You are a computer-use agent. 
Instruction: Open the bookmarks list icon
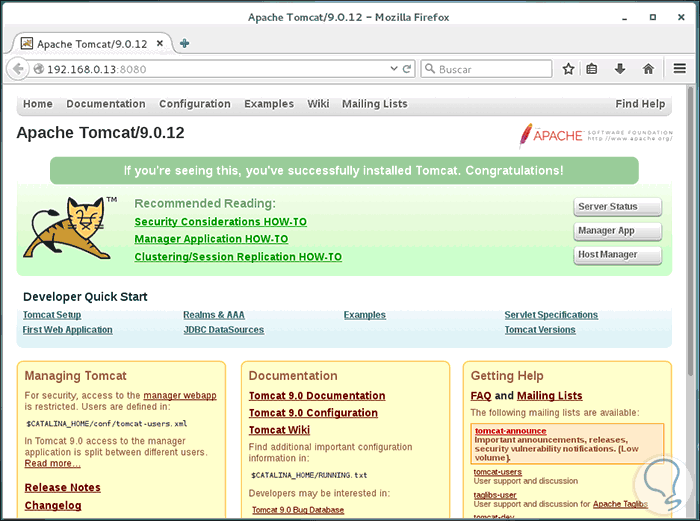tap(592, 69)
